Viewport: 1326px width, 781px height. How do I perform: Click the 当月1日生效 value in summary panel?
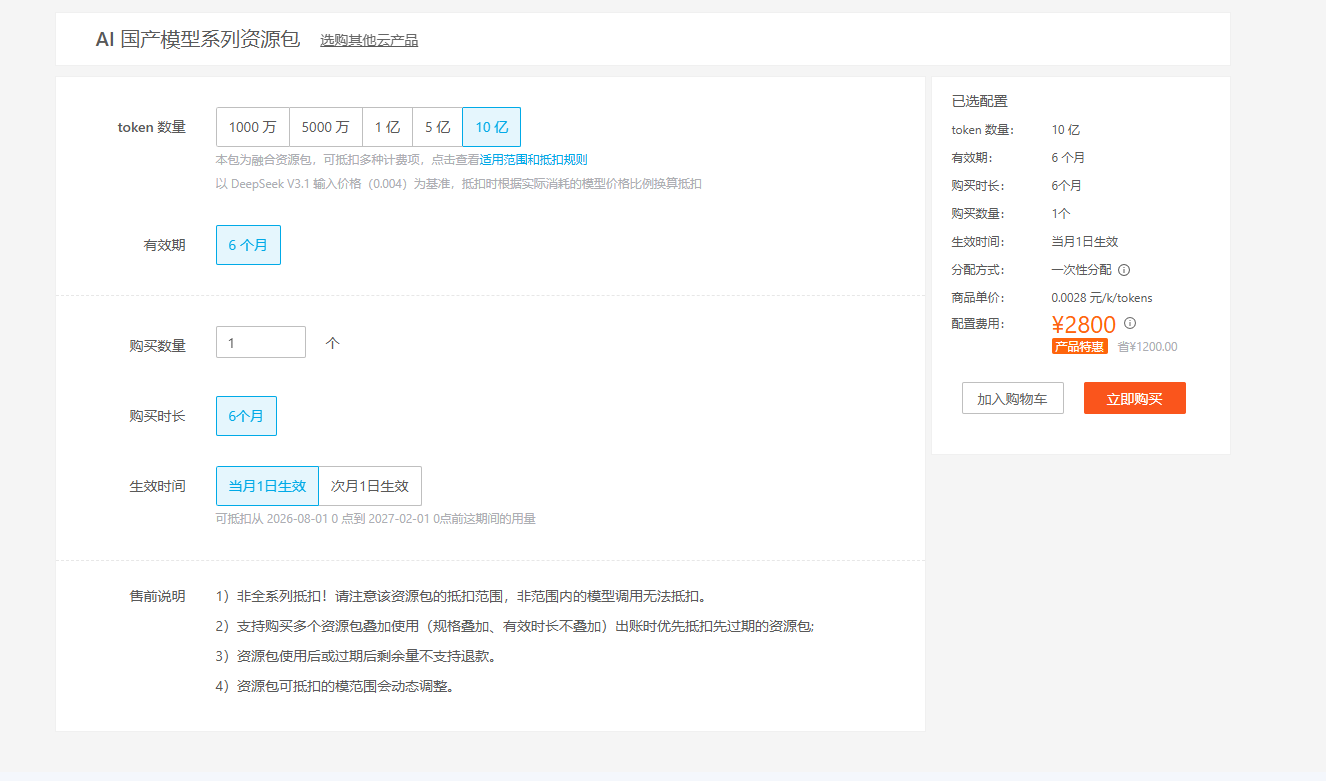point(1085,242)
